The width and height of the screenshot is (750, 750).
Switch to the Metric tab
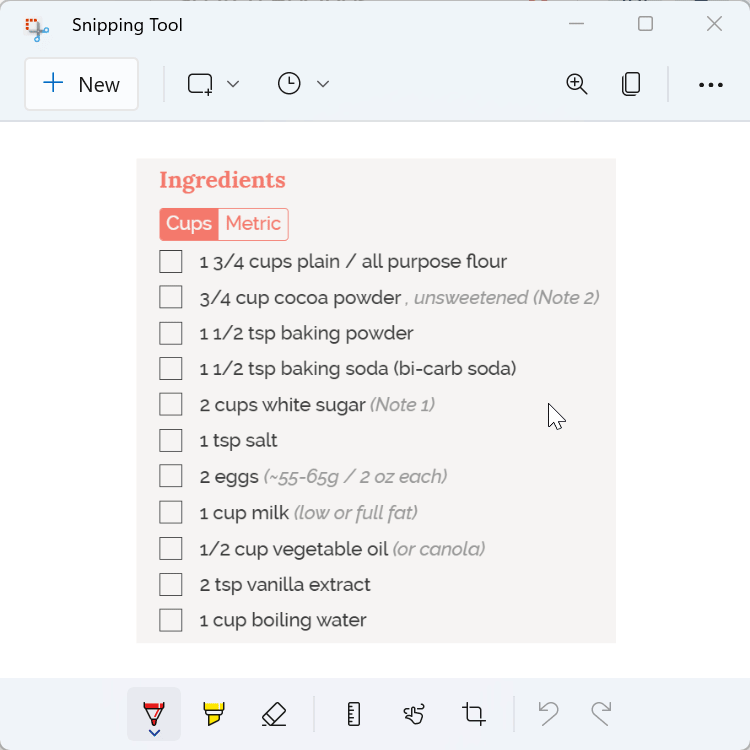(253, 224)
